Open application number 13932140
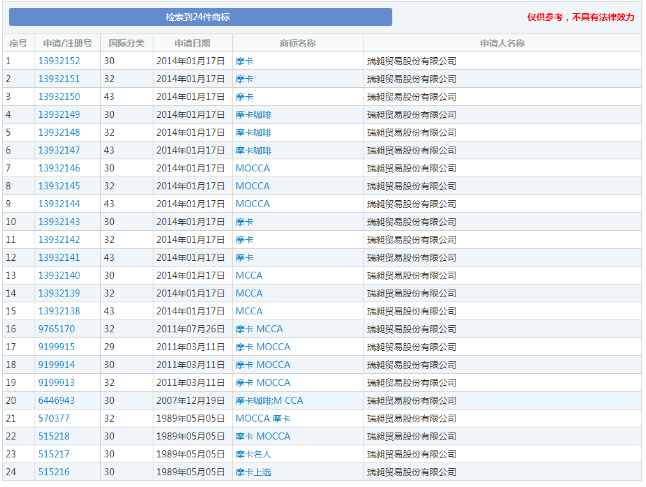Image resolution: width=646 pixels, height=487 pixels. point(59,276)
